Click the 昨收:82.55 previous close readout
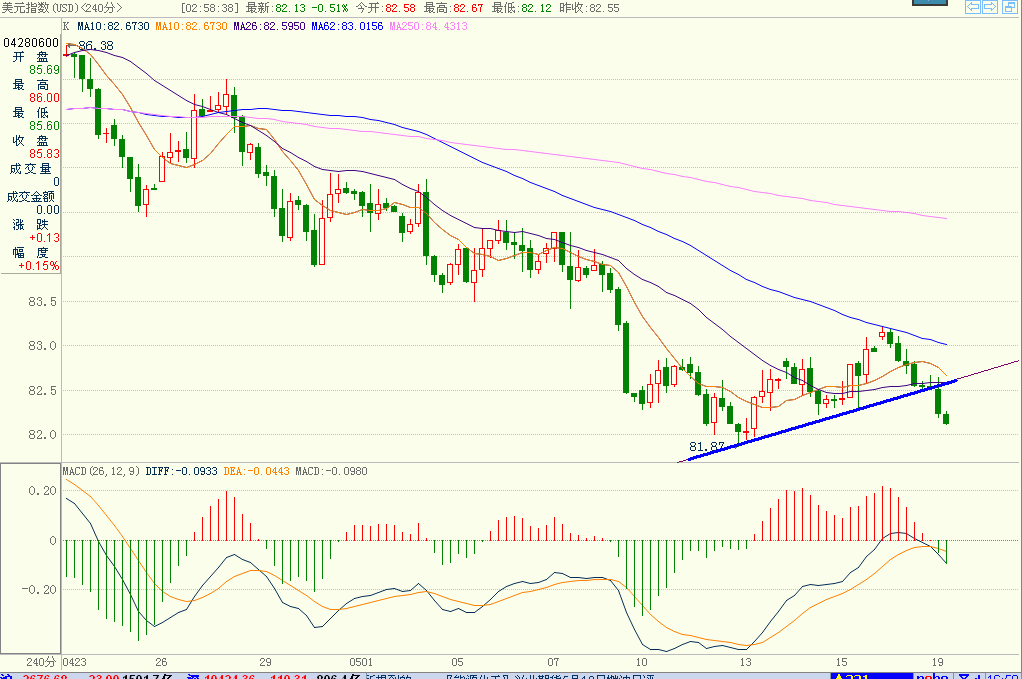Image resolution: width=1022 pixels, height=679 pixels. 590,8
